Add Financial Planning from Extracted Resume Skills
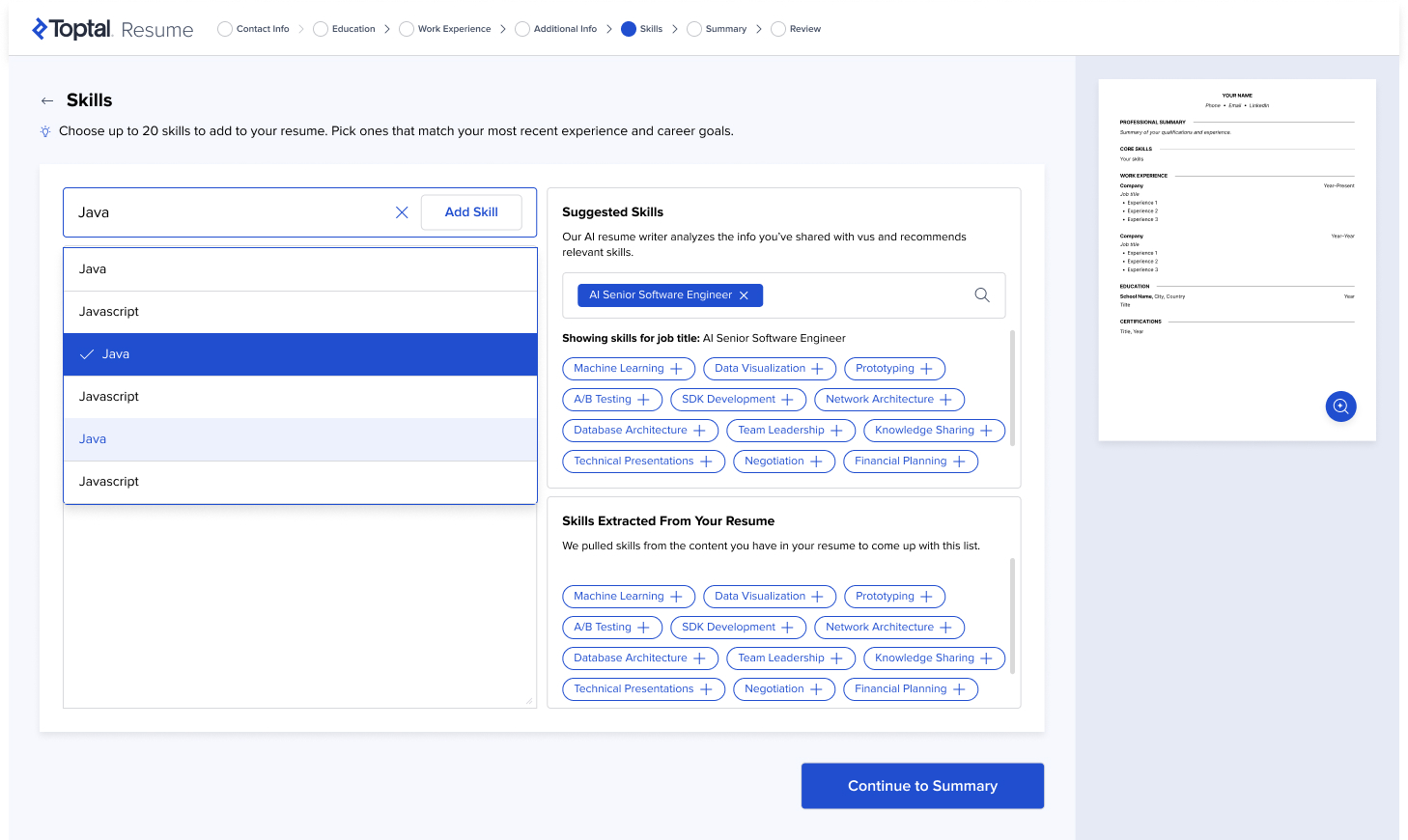1408x840 pixels. 911,689
